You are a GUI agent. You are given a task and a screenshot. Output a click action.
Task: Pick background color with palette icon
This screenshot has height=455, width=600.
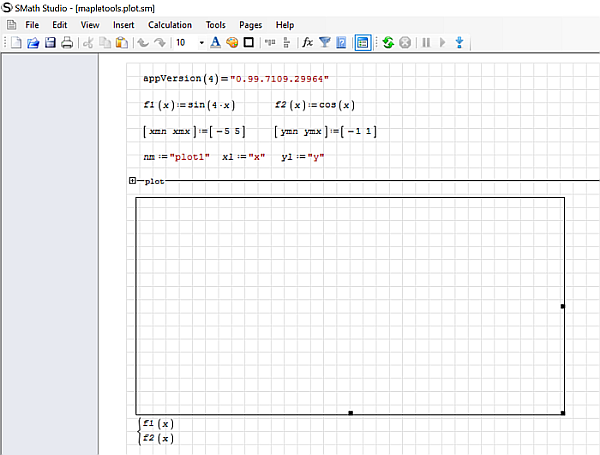[232, 43]
